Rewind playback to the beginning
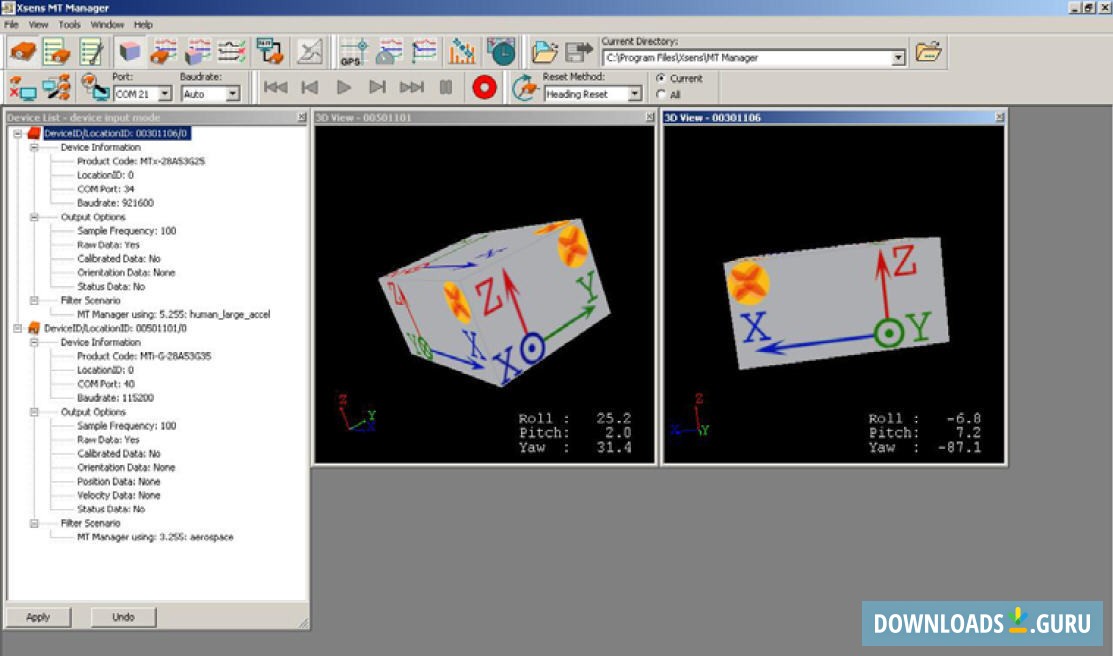The height and width of the screenshot is (656, 1113). [x=275, y=87]
